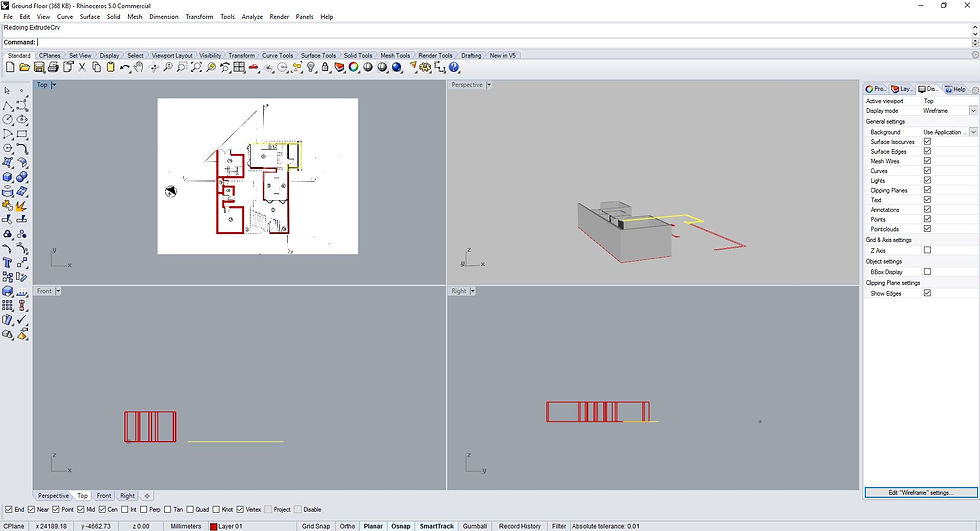
Task: Select the pointer arrow tool
Action: (x=8, y=91)
